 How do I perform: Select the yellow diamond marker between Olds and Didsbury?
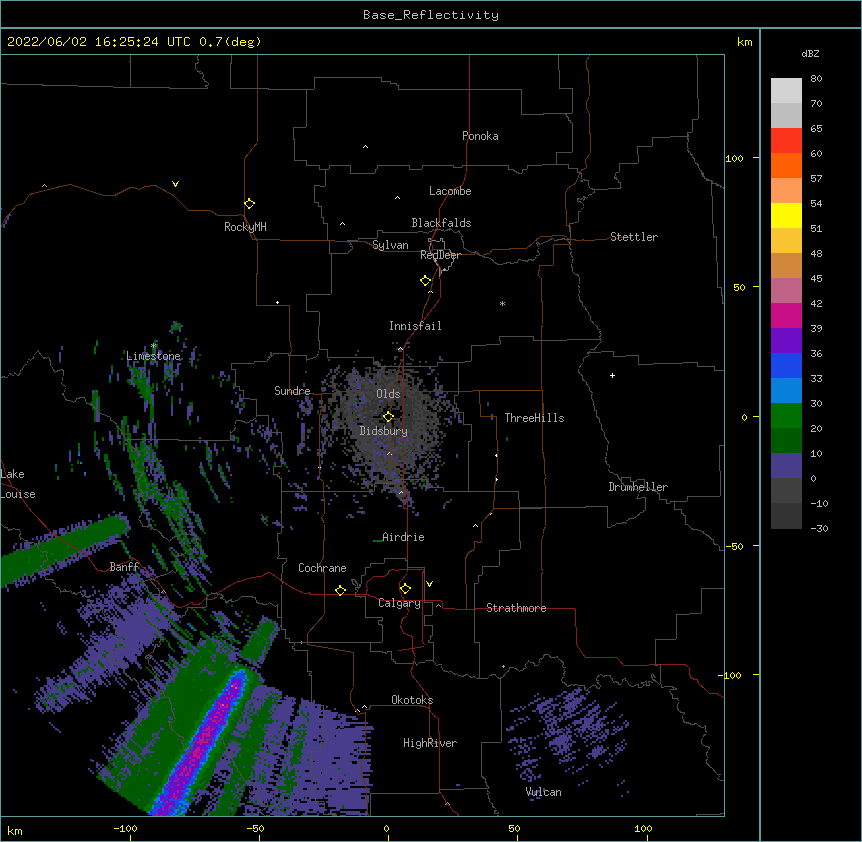(x=388, y=416)
